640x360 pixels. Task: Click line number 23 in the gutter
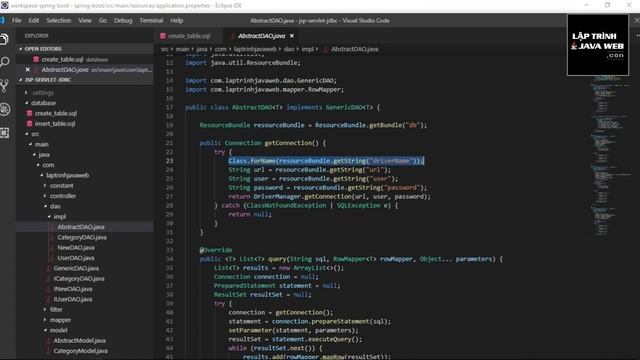pyautogui.click(x=169, y=161)
